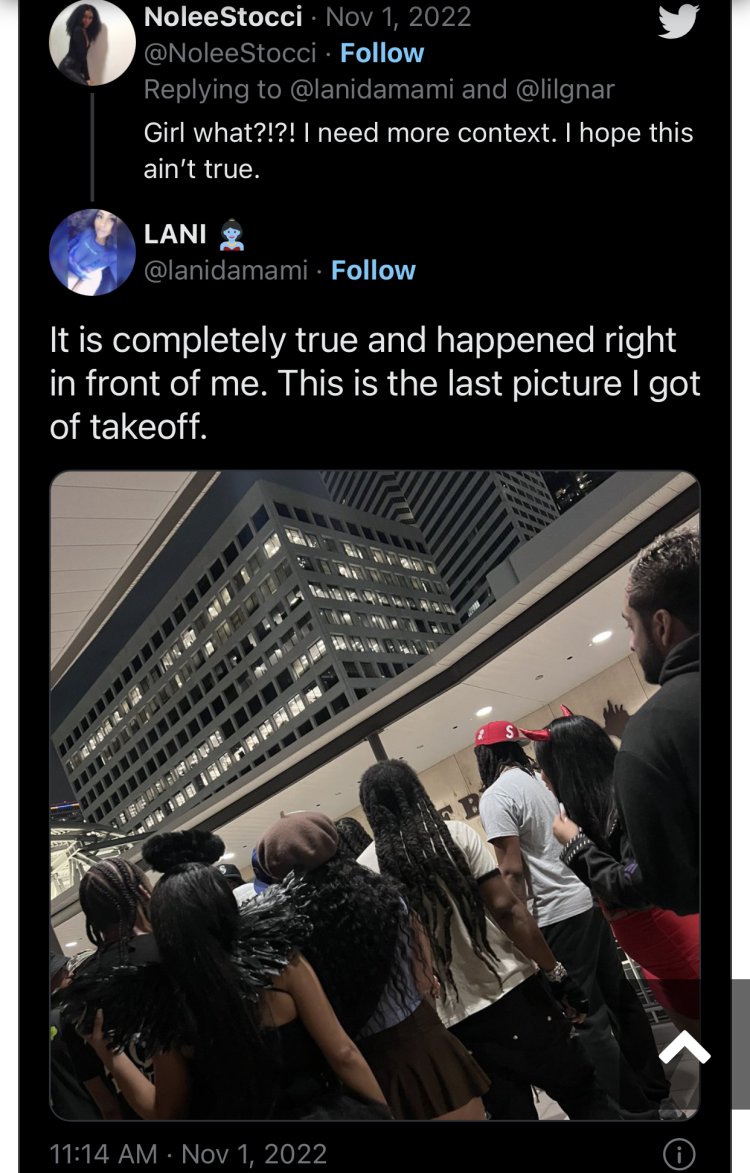Click the gray scrollbar at the right edge
Image resolution: width=750 pixels, height=1173 pixels.
[740, 1044]
